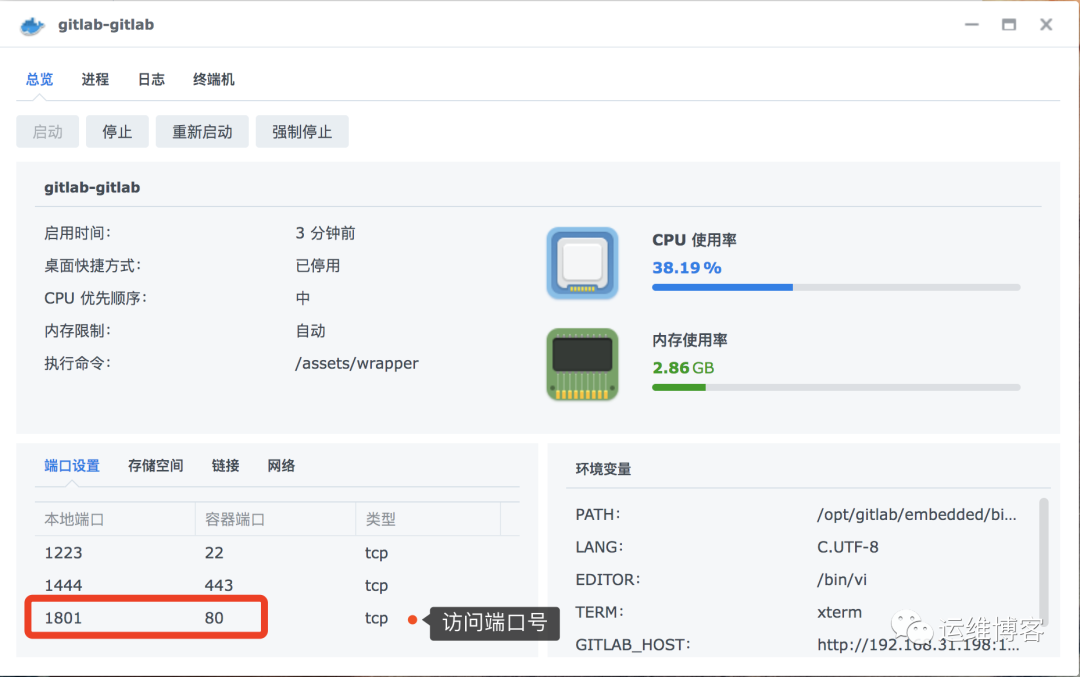The width and height of the screenshot is (1080, 677).
Task: Click the CPU usage progress bar
Action: click(836, 287)
